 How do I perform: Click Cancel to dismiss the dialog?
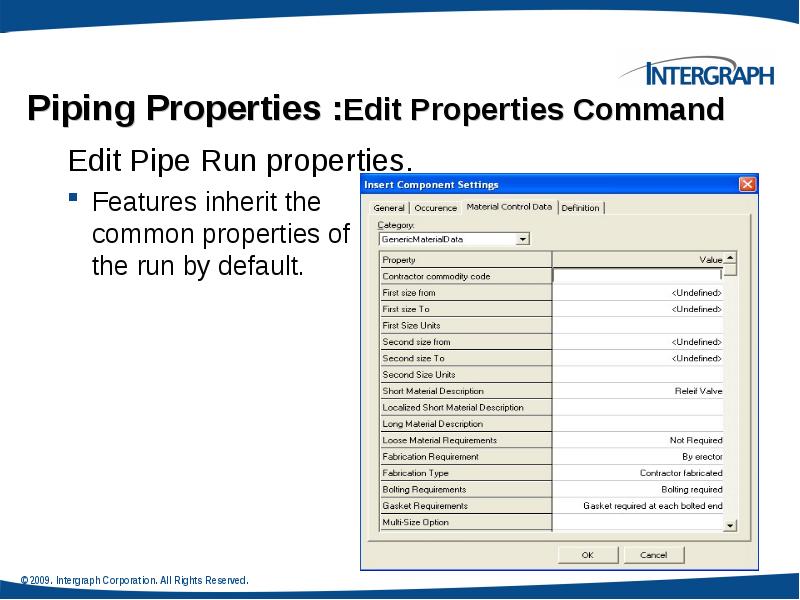[x=655, y=555]
